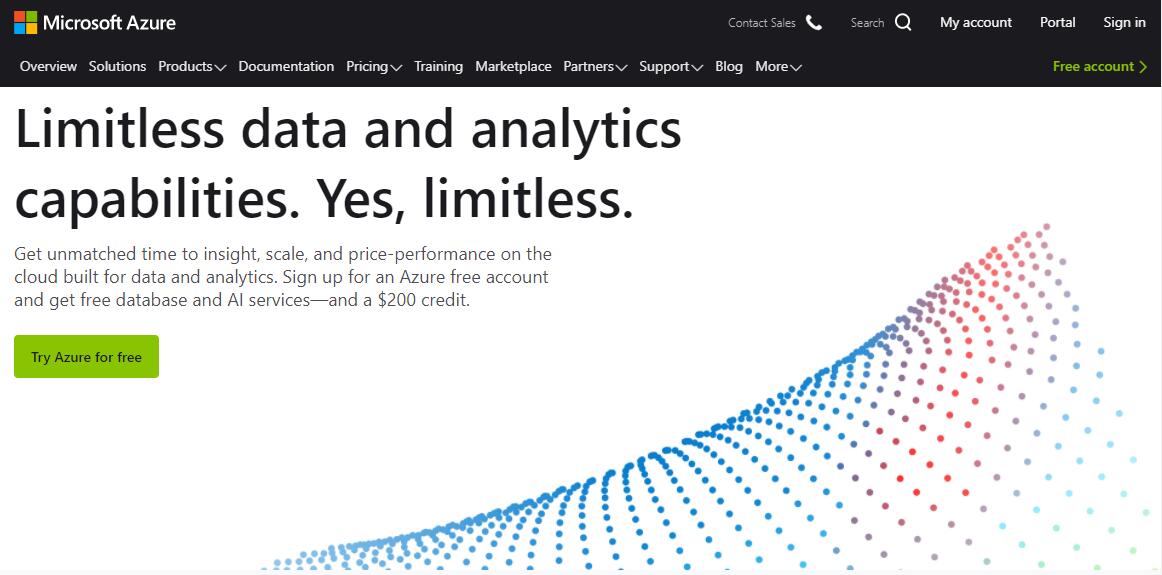This screenshot has width=1162, height=575.
Task: Click the green Try Azure for free button
Action: tap(86, 356)
